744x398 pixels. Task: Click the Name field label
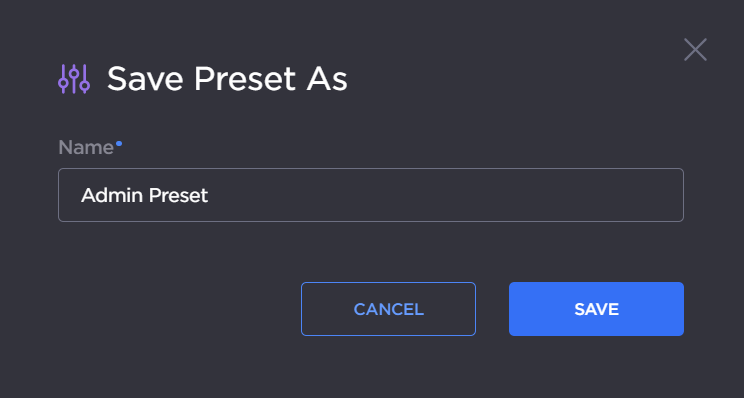(86, 148)
